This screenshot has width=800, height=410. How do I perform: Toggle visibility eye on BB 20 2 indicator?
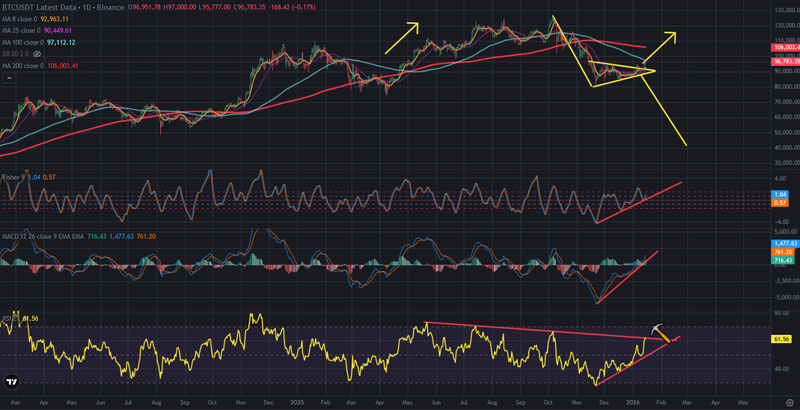click(38, 54)
